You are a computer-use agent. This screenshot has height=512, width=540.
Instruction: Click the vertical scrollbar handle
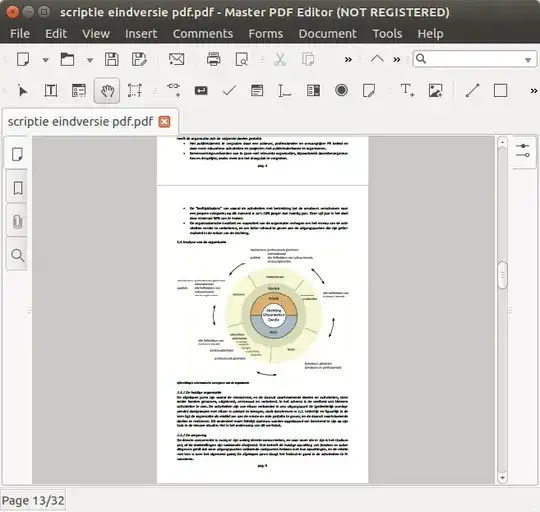502,275
